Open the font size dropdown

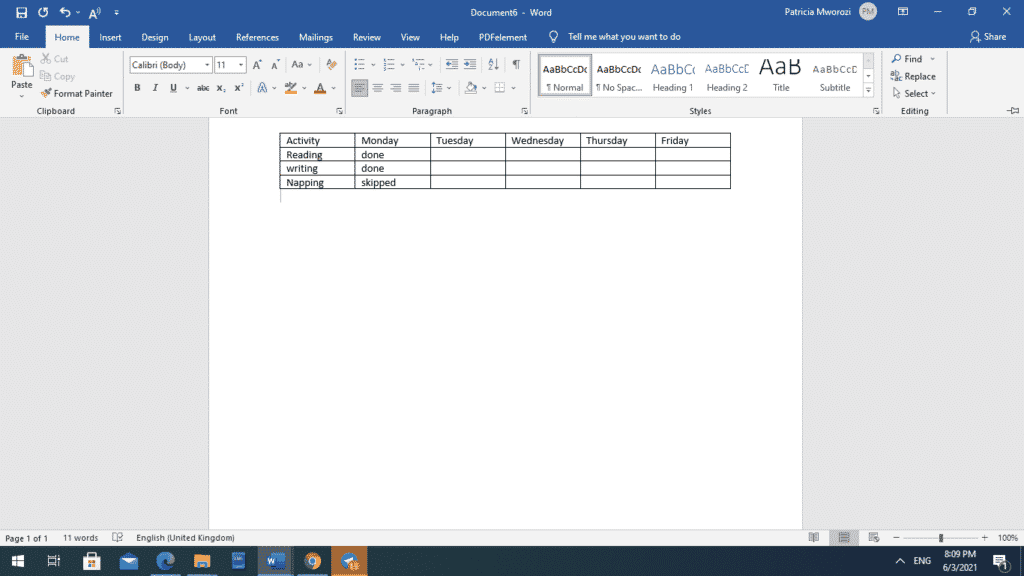coord(239,63)
